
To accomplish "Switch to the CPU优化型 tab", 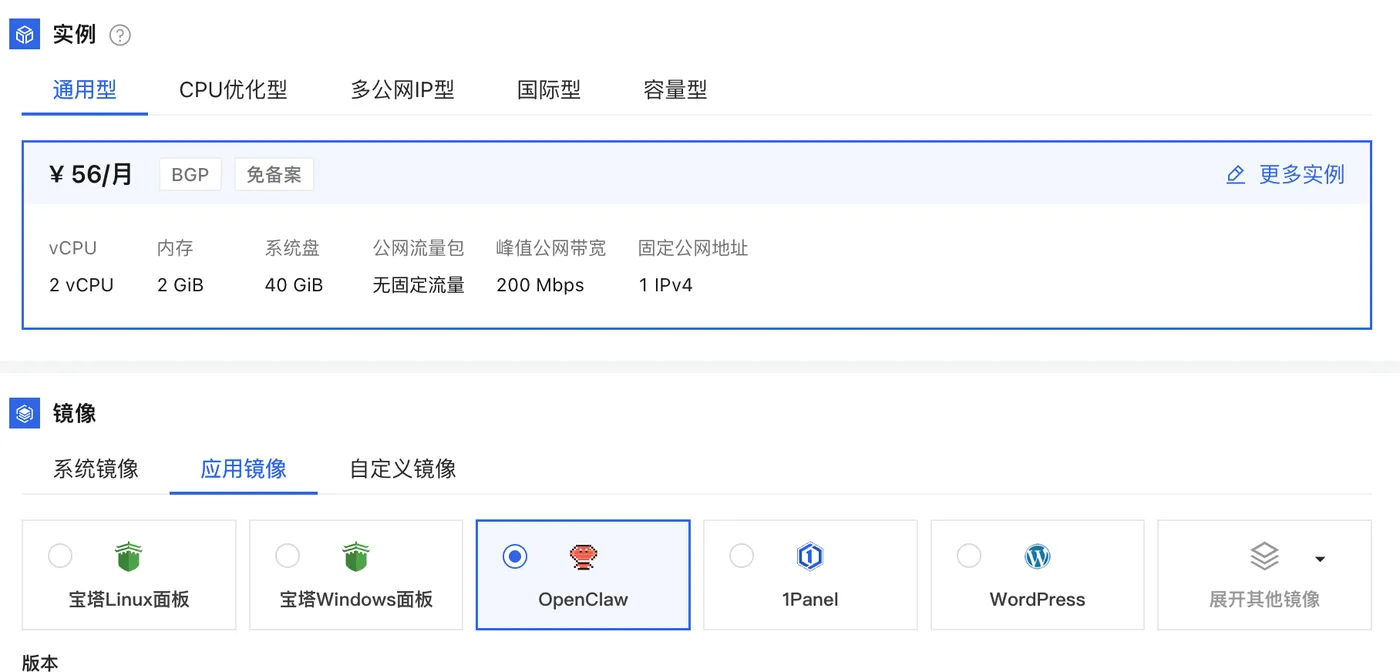I will click(233, 90).
